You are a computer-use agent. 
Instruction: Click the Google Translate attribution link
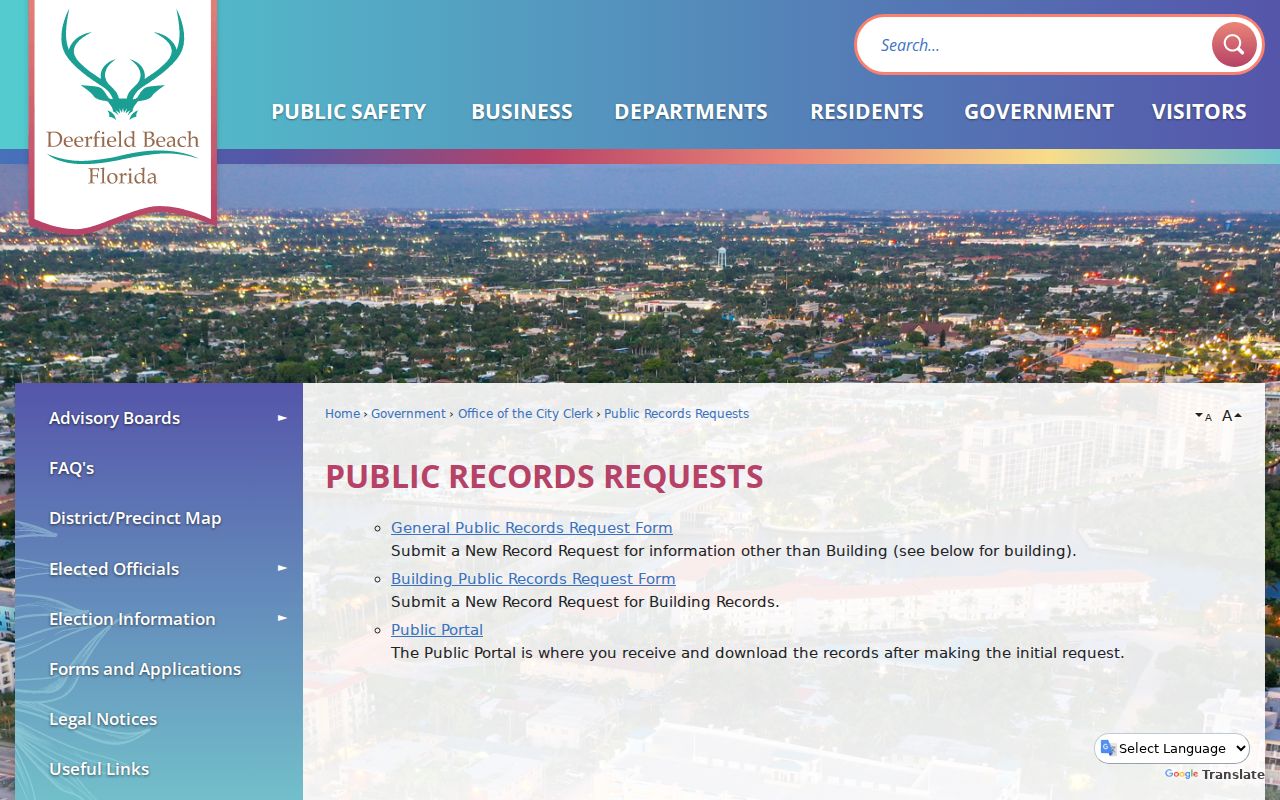coord(1214,774)
